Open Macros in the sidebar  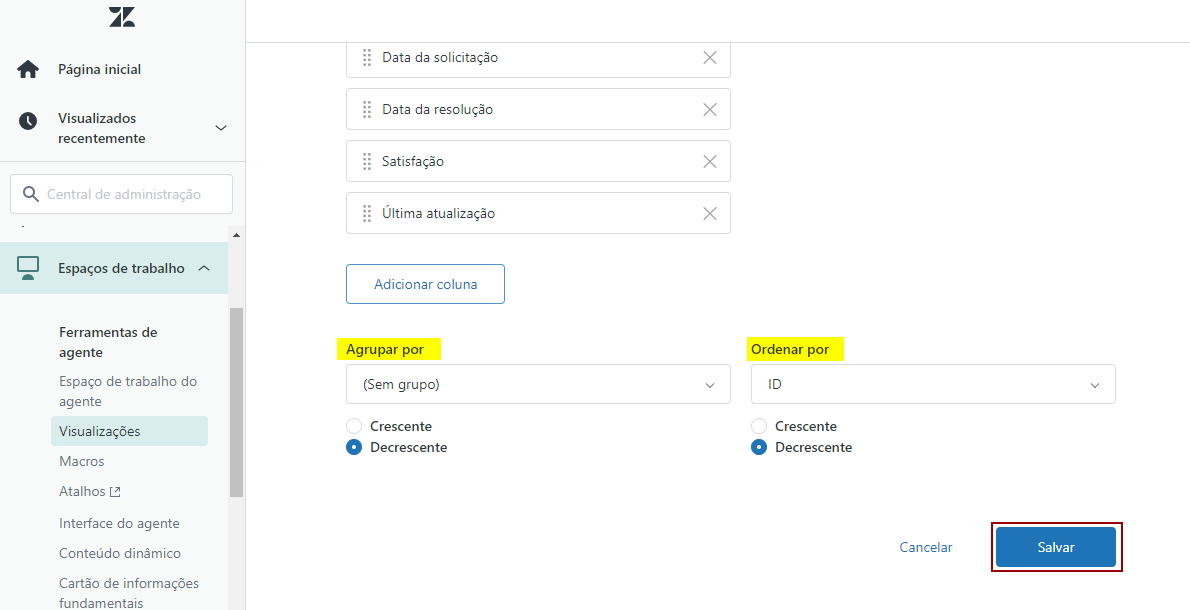[82, 462]
